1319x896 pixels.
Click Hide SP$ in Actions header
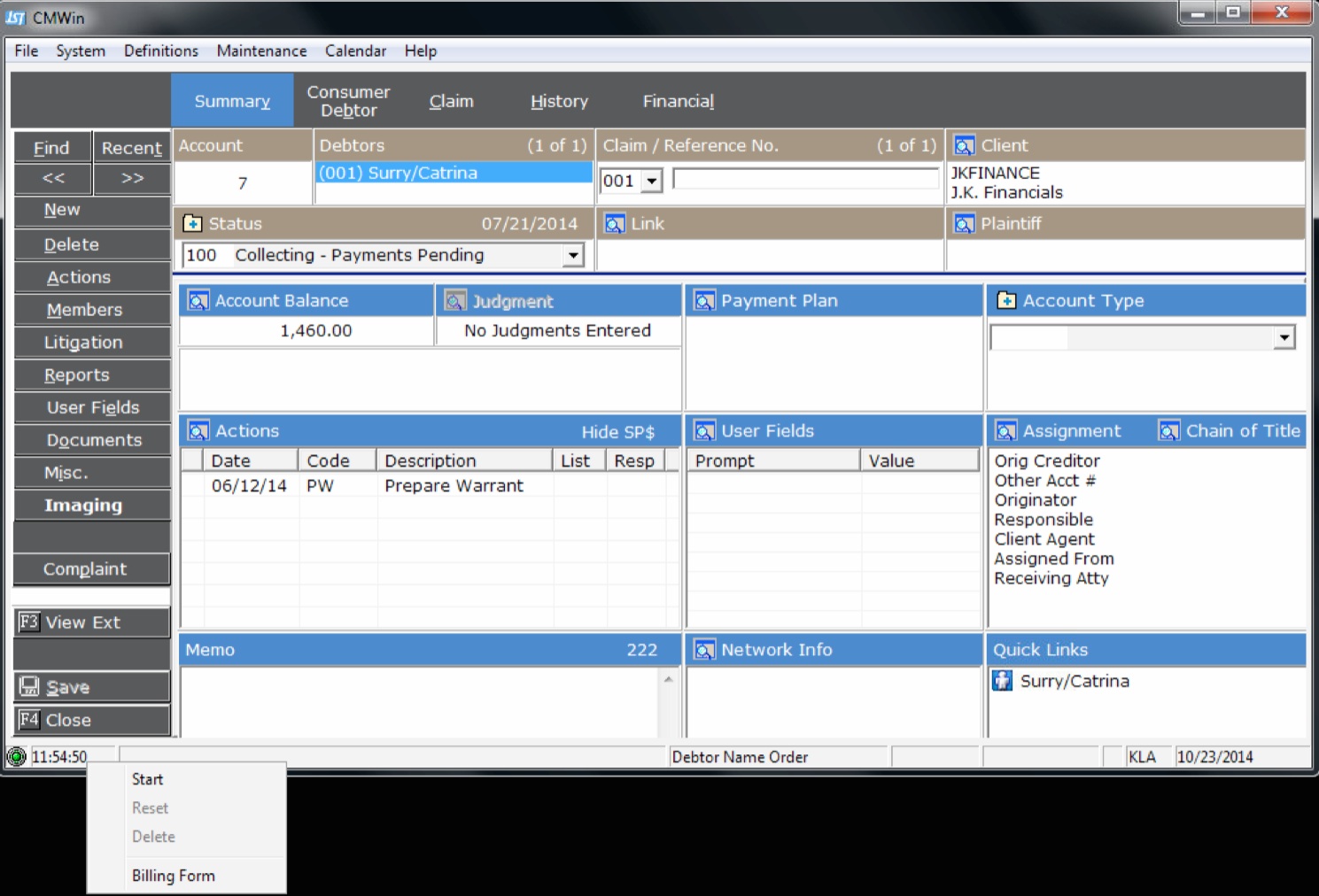pyautogui.click(x=617, y=432)
